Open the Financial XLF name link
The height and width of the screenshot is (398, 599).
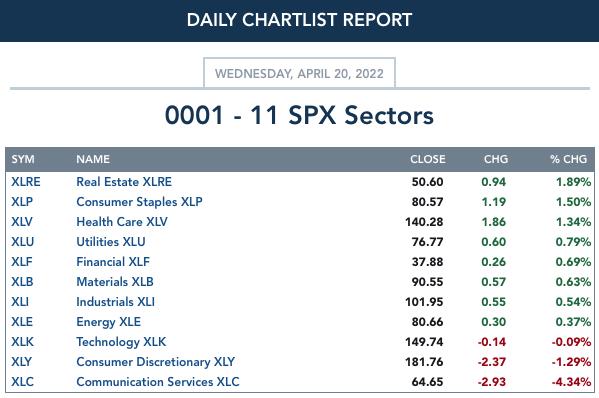(x=113, y=262)
